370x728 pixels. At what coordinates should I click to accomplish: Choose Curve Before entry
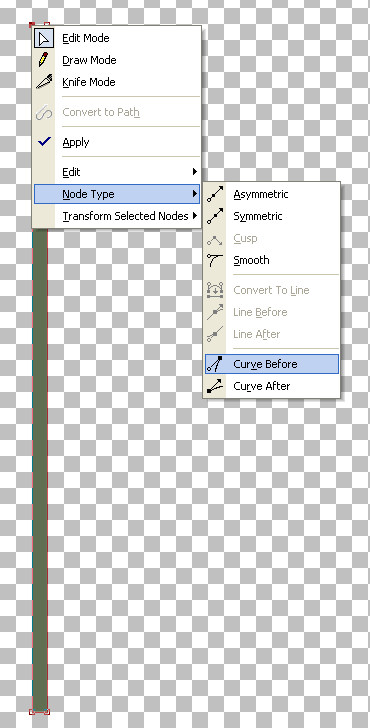coord(272,364)
